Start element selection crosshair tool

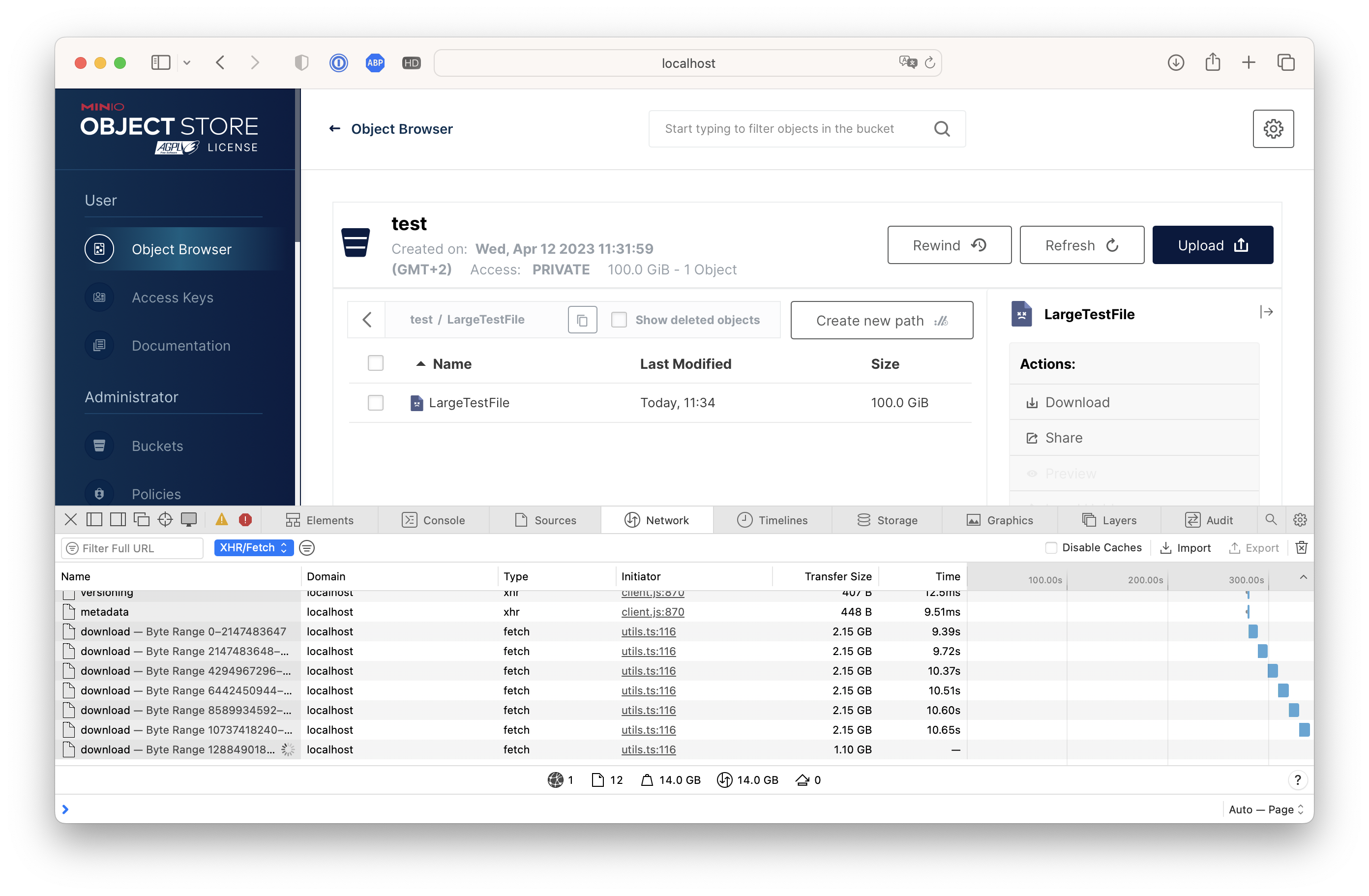(165, 520)
